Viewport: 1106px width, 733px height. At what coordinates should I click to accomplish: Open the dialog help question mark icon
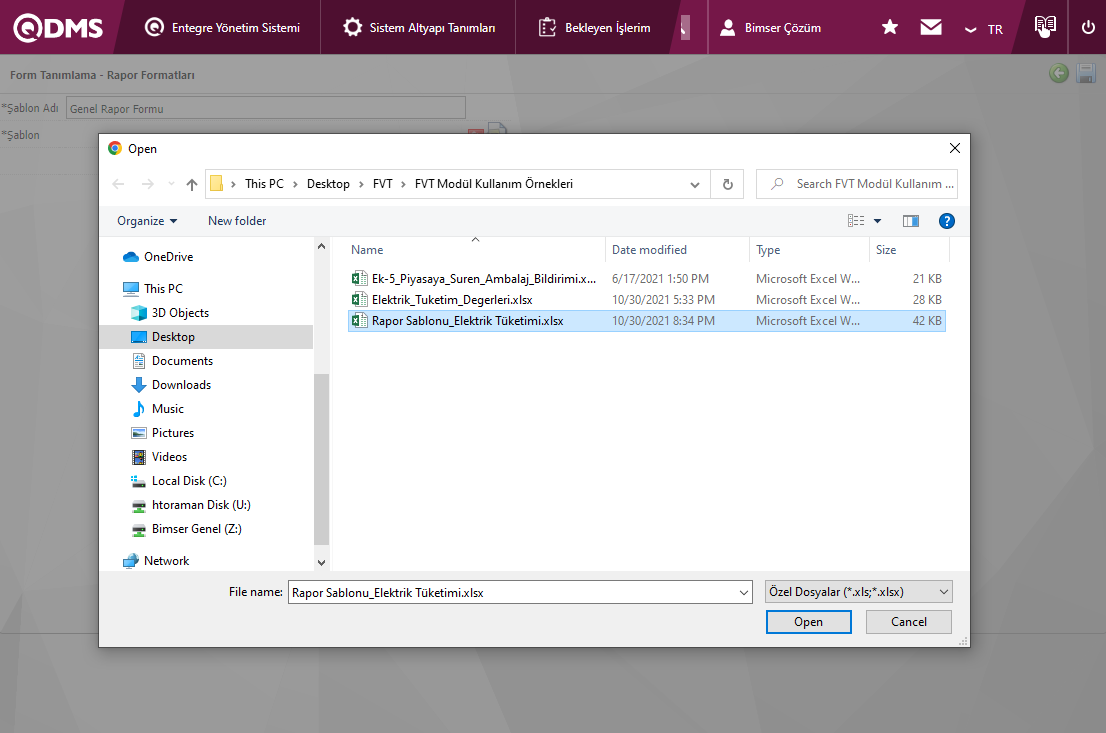[946, 221]
